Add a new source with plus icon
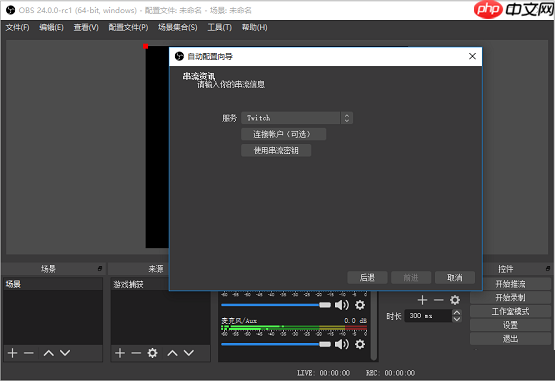The height and width of the screenshot is (381, 555). pyautogui.click(x=120, y=353)
